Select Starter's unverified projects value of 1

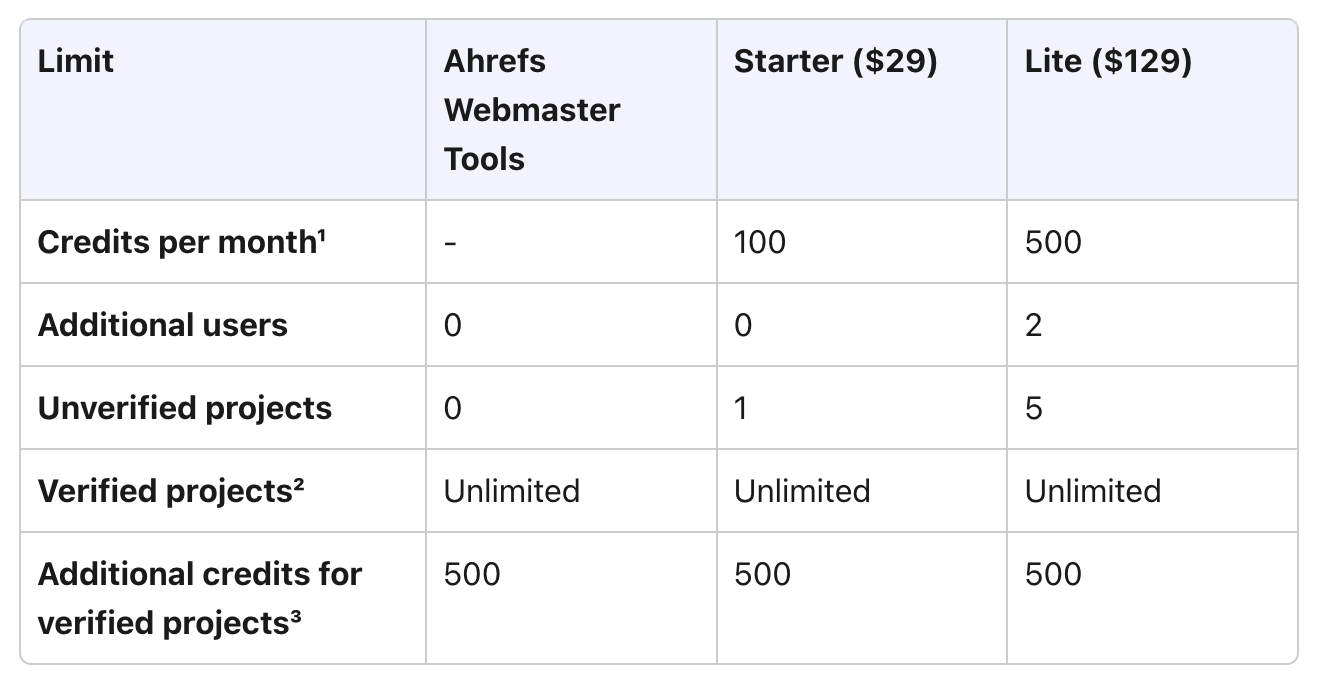click(x=741, y=409)
